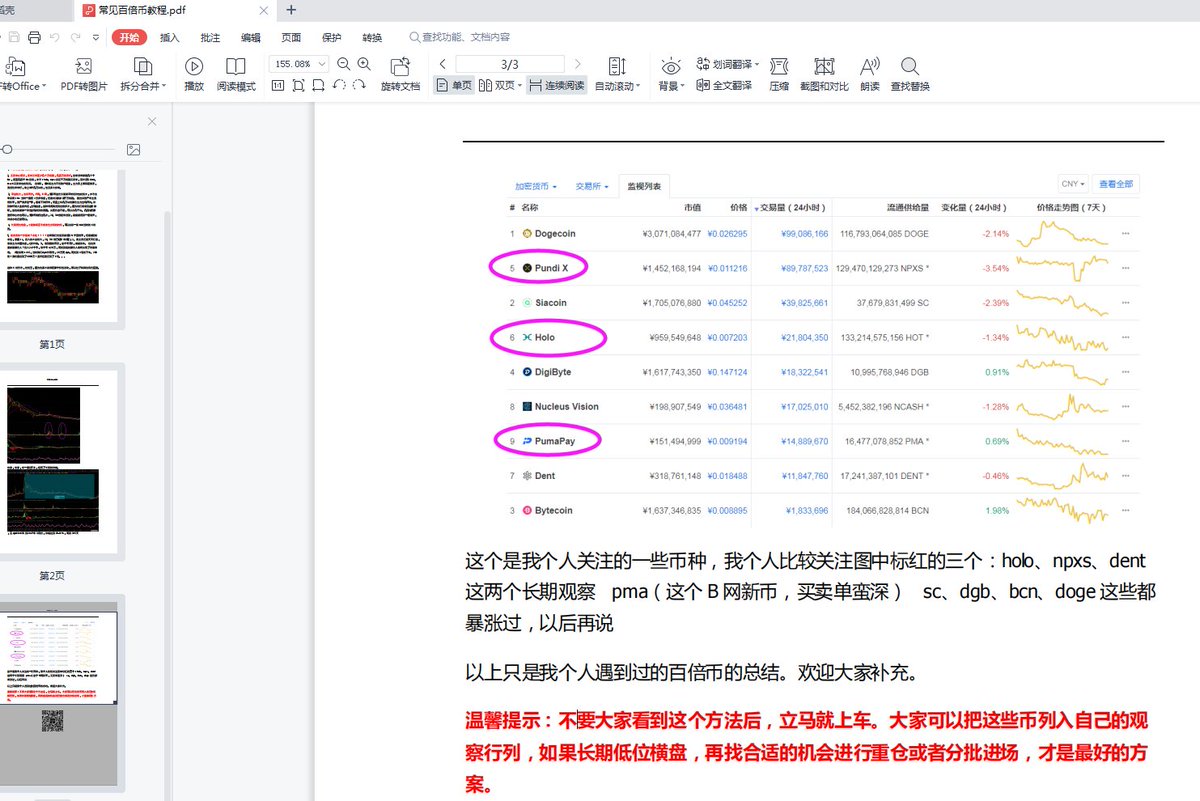Click the 背景 eye background icon
Screen dimensions: 1200x801
pos(670,66)
